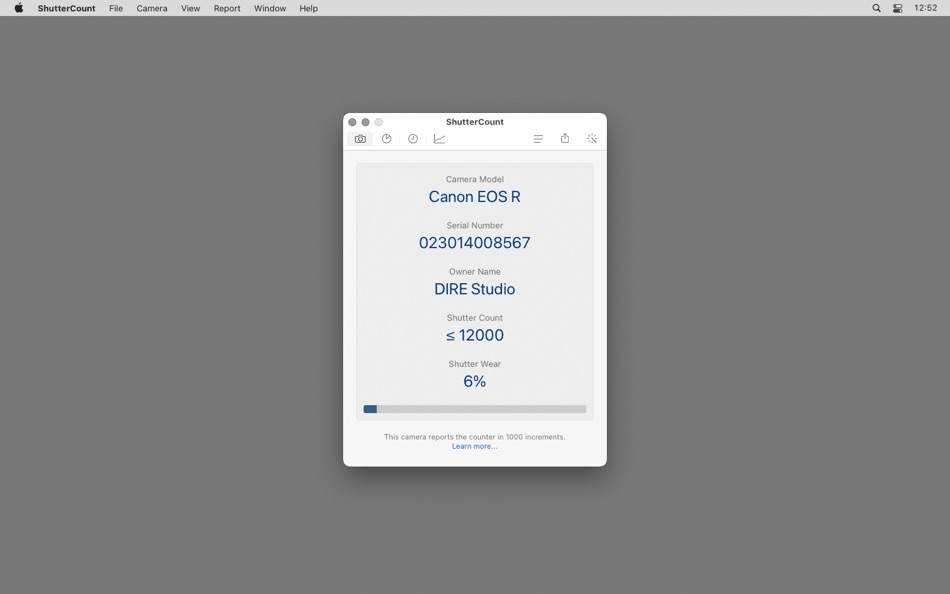Click owner name DIRE Studio
The image size is (950, 594).
pos(474,289)
